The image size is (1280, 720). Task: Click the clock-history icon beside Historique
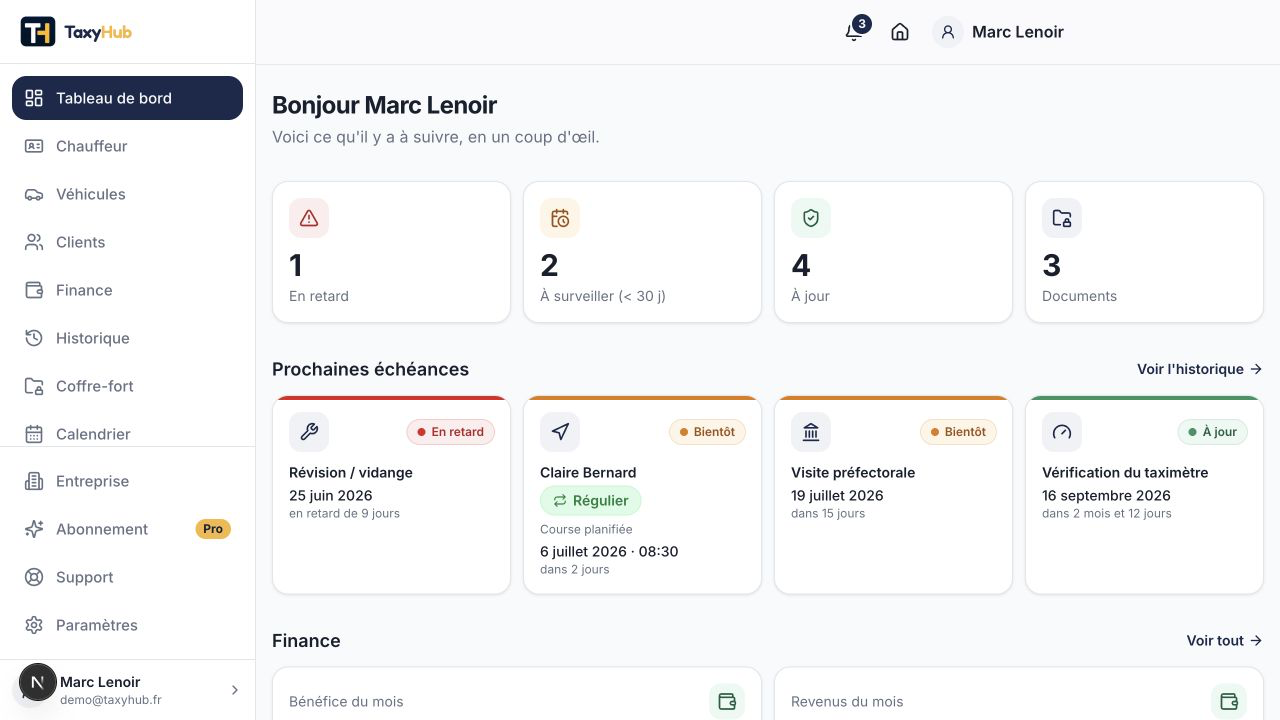[x=34, y=338]
